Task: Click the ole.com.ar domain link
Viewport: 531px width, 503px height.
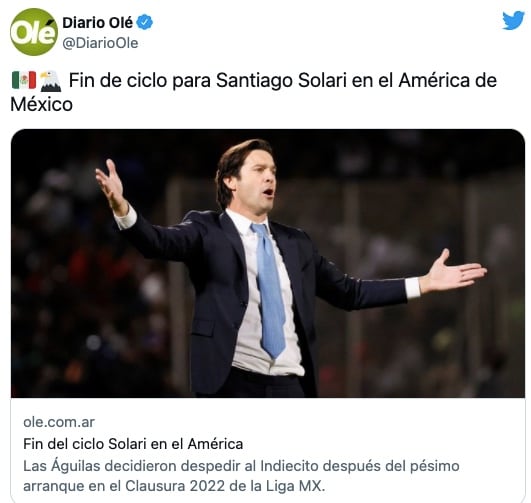Action: [x=59, y=422]
